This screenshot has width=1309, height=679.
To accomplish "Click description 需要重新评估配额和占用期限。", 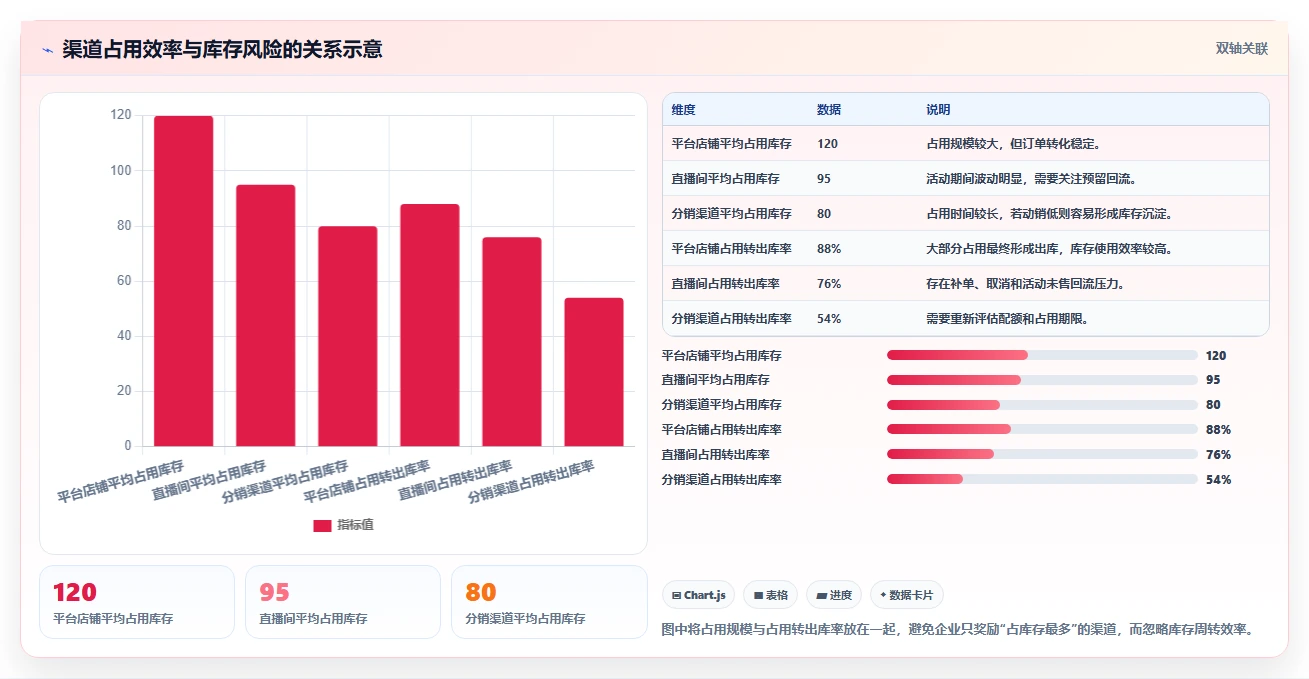I will 1008,319.
